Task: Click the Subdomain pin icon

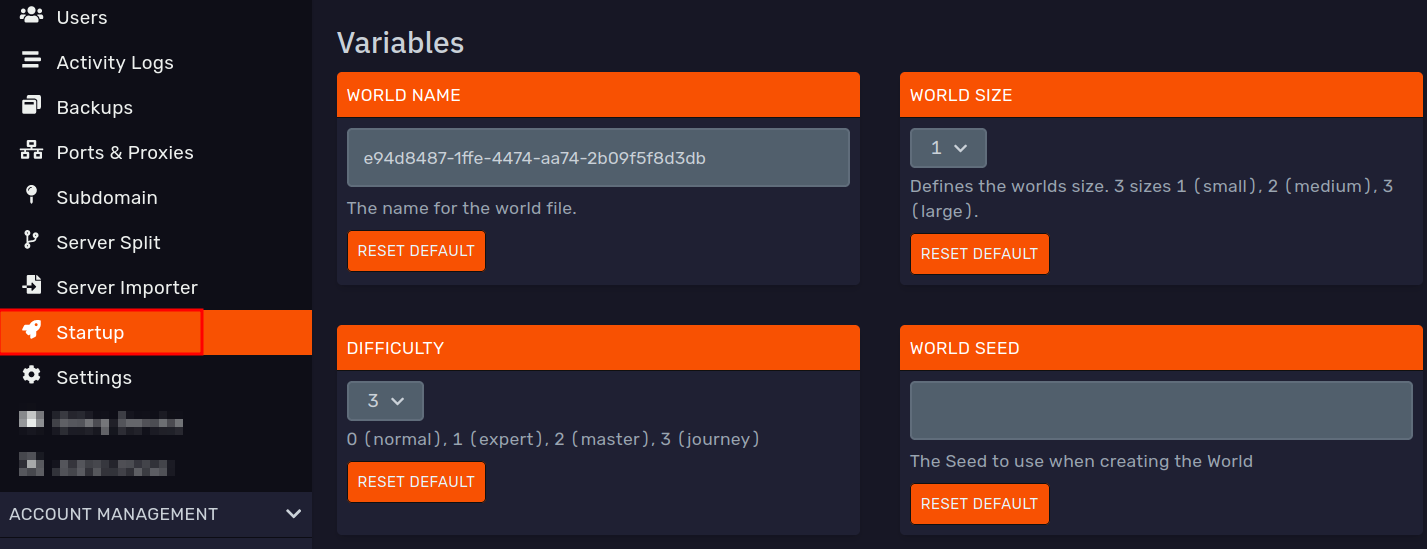Action: (32, 196)
